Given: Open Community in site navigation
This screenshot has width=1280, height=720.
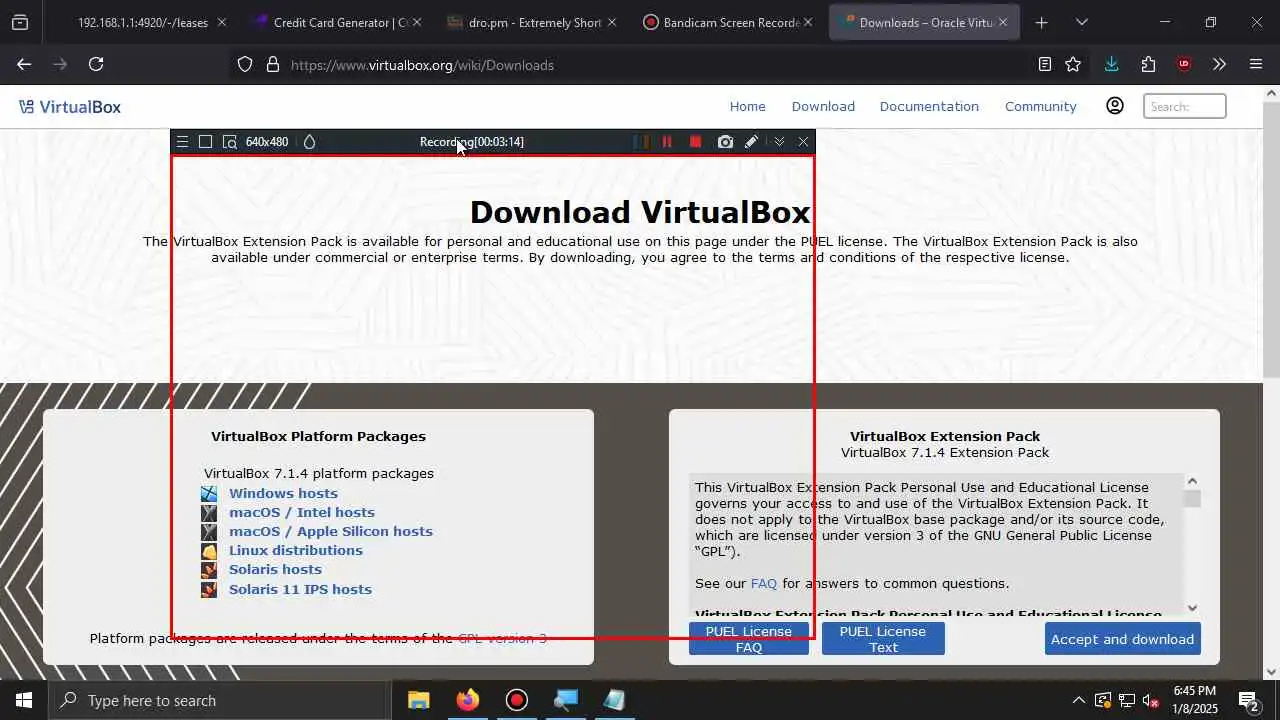Looking at the screenshot, I should pos(1040,106).
